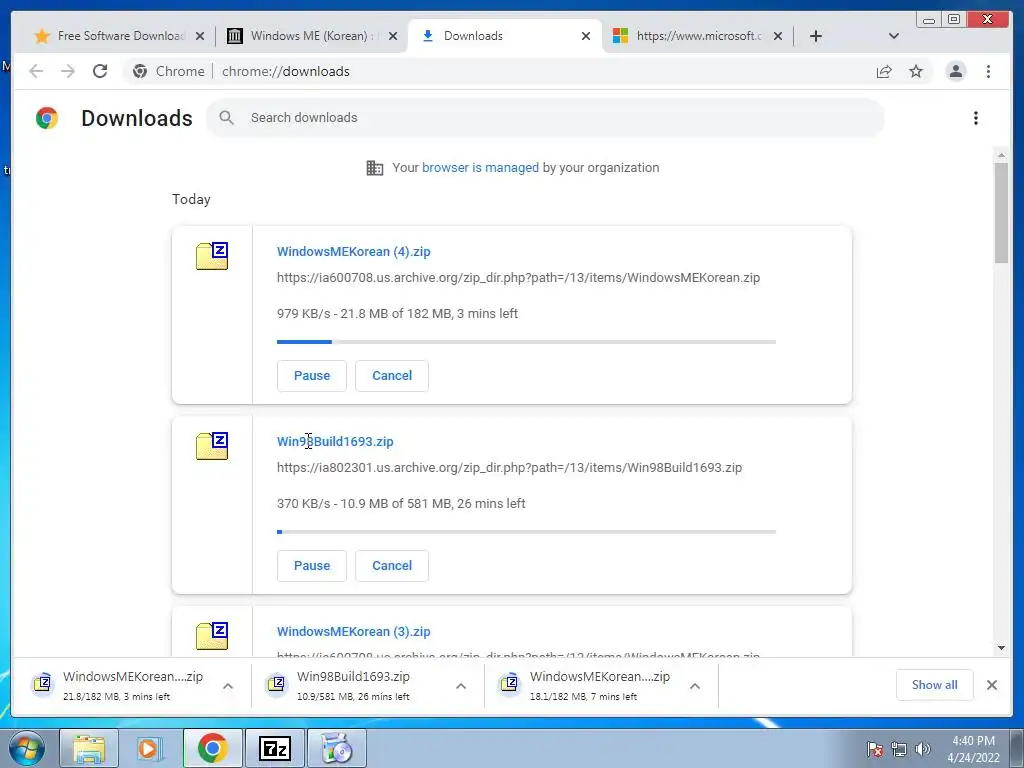1024x768 pixels.
Task: Click the vertical scrollbar thumb of the page
Action: pos(1001,213)
